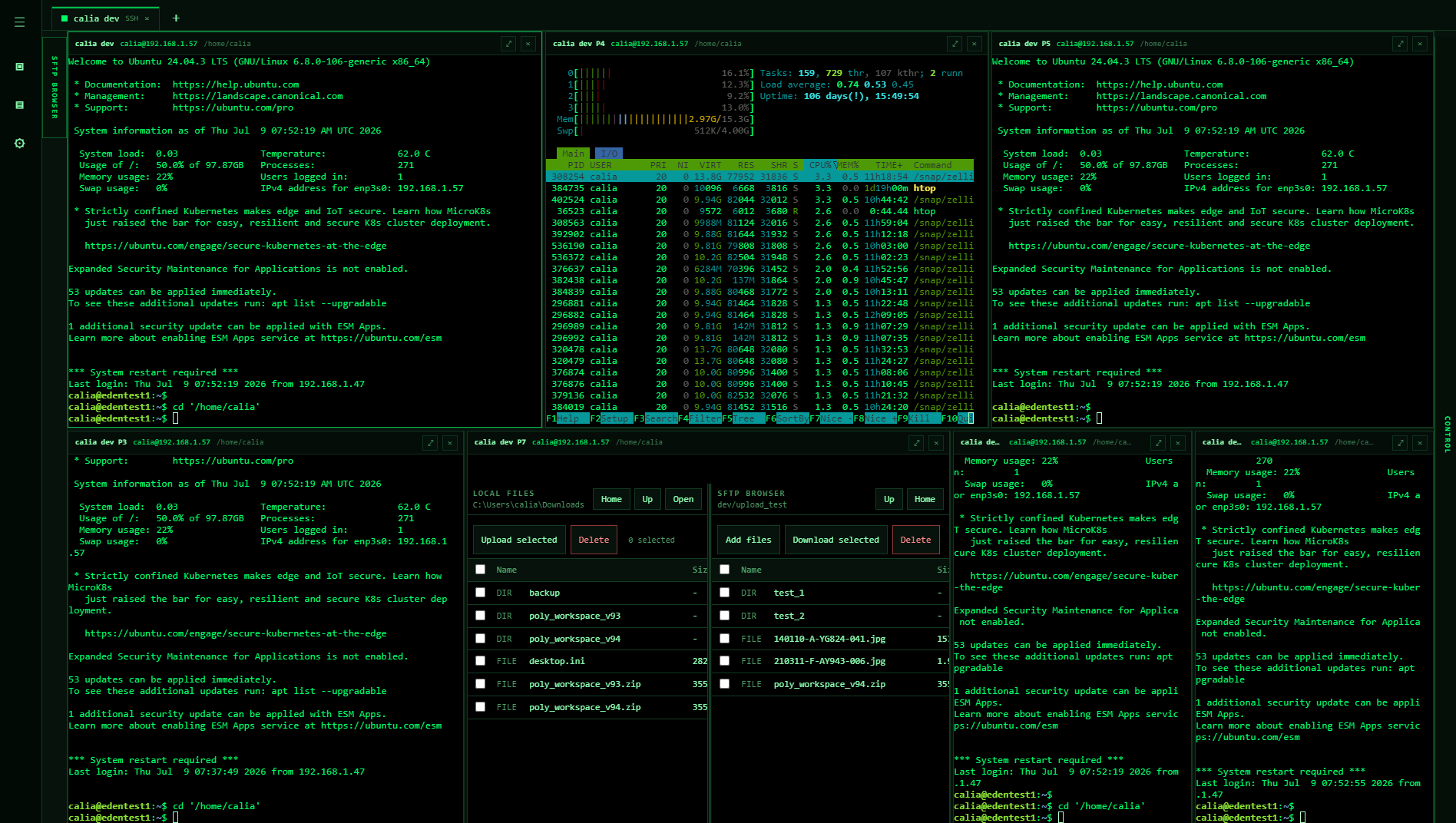The height and width of the screenshot is (823, 1456).
Task: Select htop process row PID 384735
Action: [x=760, y=188]
